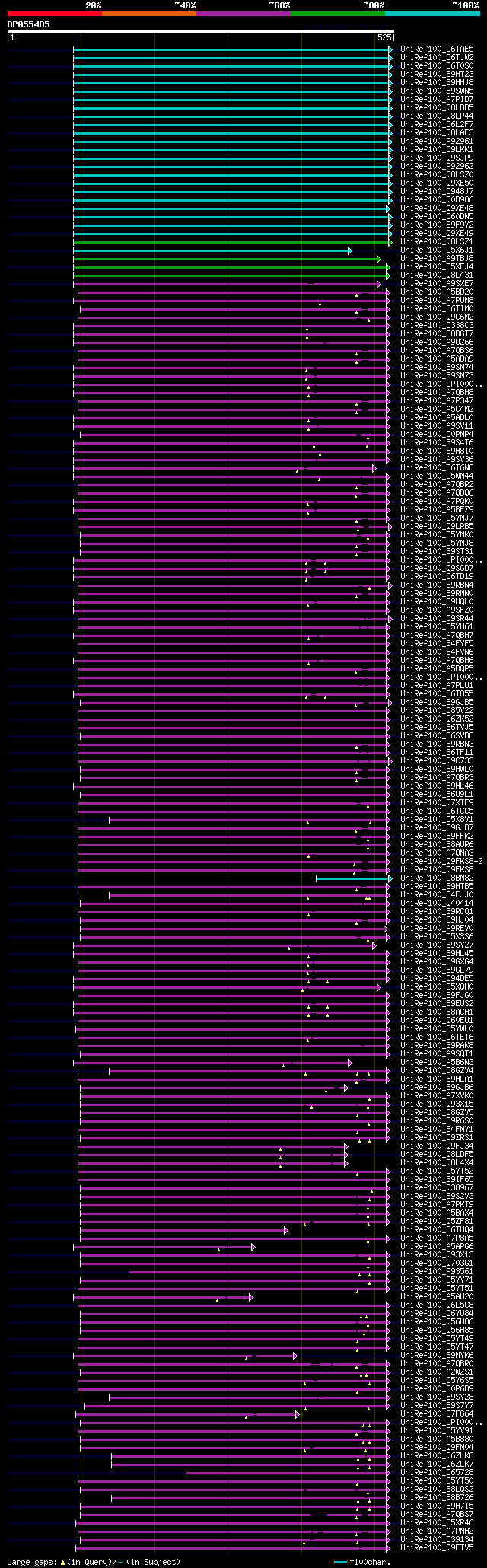Select the label UniRef100_Q948J7
The image size is (487, 1568).
pyautogui.click(x=437, y=191)
